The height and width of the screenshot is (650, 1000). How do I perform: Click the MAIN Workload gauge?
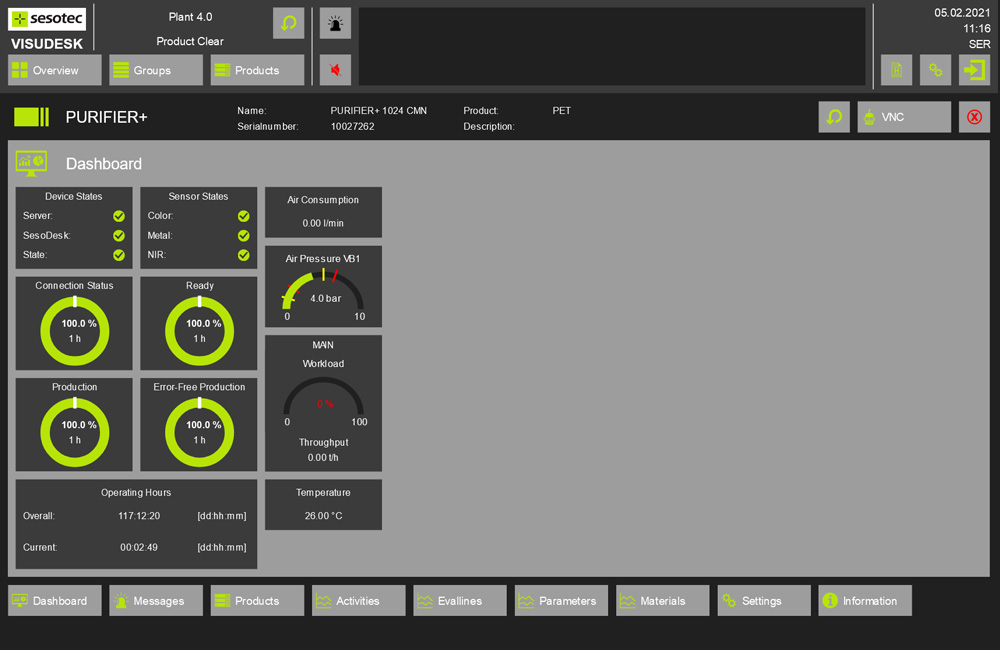[x=323, y=402]
